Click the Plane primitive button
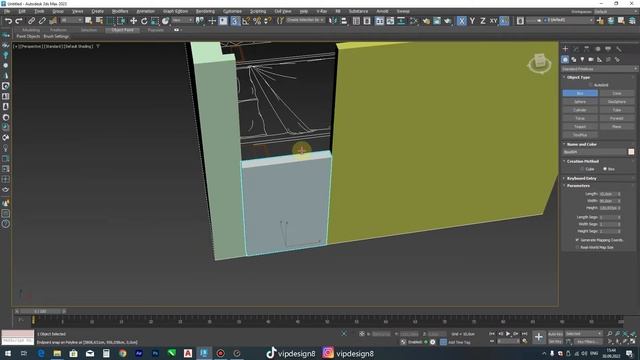This screenshot has width=640, height=360. [617, 127]
